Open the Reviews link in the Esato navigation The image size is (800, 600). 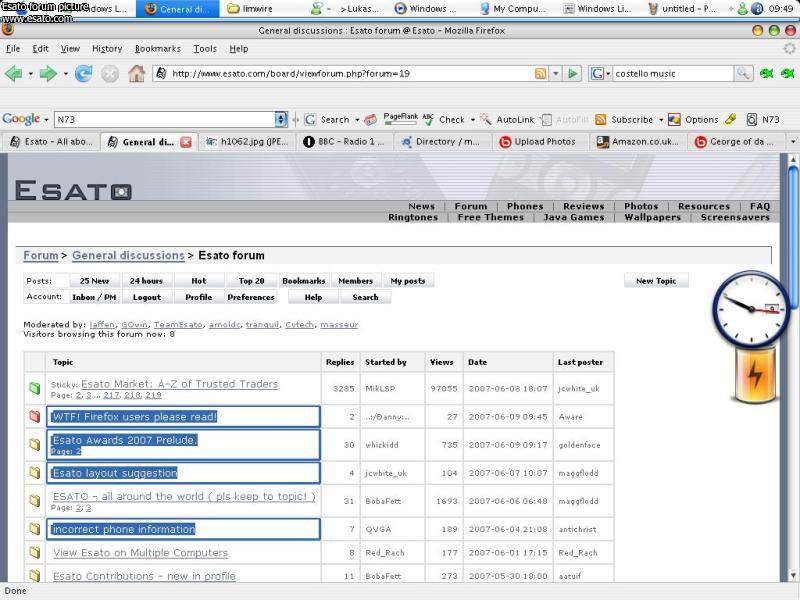(584, 206)
